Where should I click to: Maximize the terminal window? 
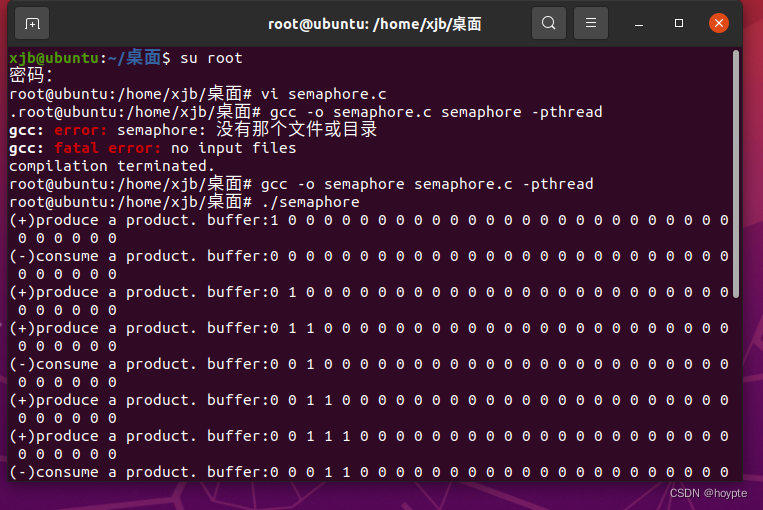[x=679, y=23]
